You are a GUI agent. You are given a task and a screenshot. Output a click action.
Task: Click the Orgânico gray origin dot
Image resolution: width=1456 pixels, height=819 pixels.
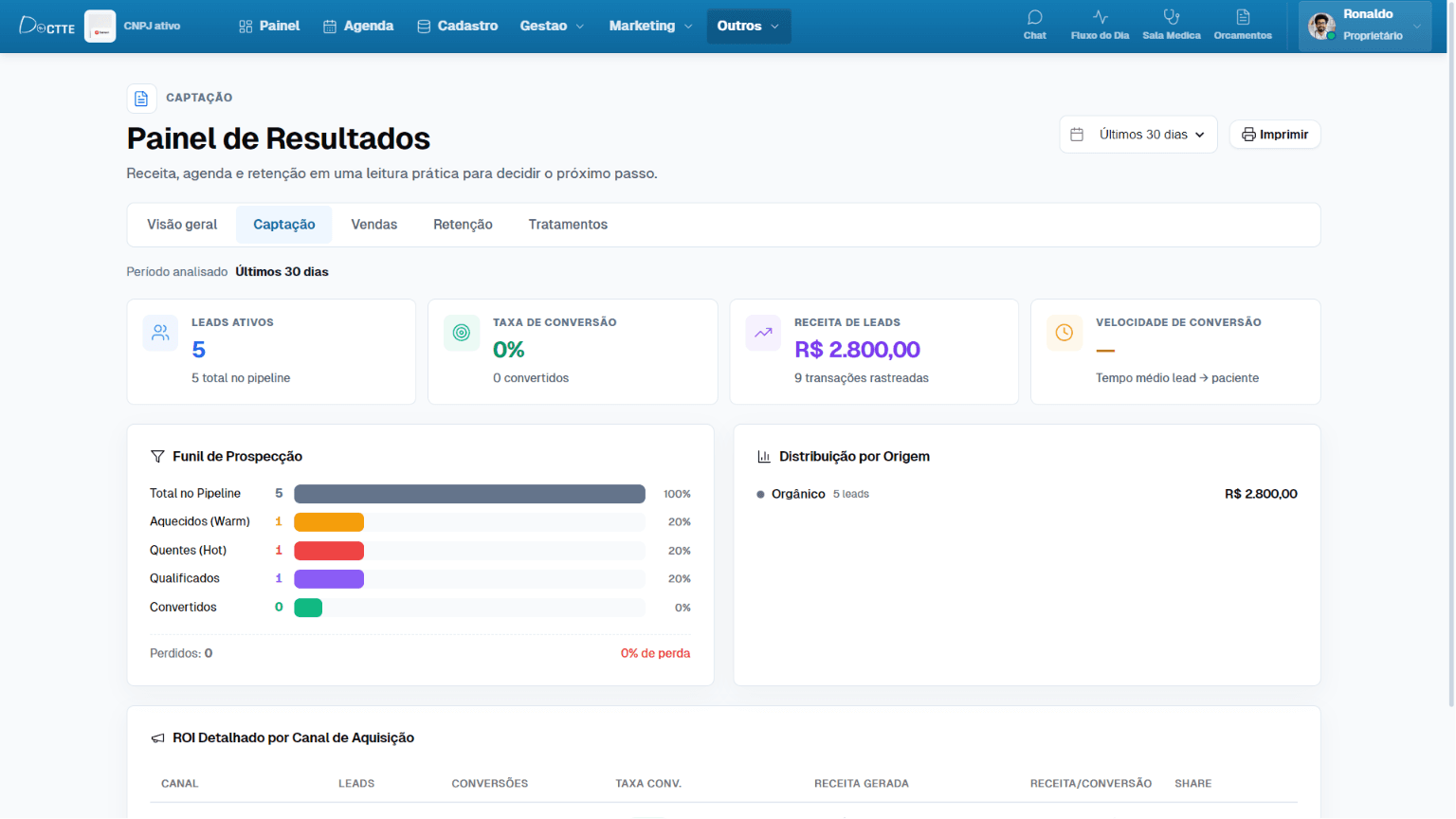pos(760,494)
